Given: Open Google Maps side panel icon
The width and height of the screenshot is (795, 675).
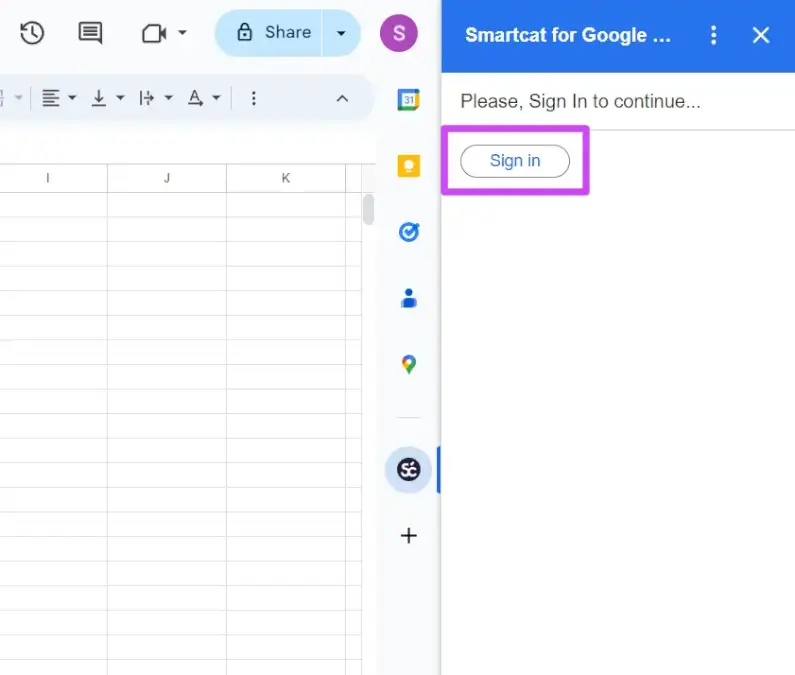Looking at the screenshot, I should coord(409,364).
